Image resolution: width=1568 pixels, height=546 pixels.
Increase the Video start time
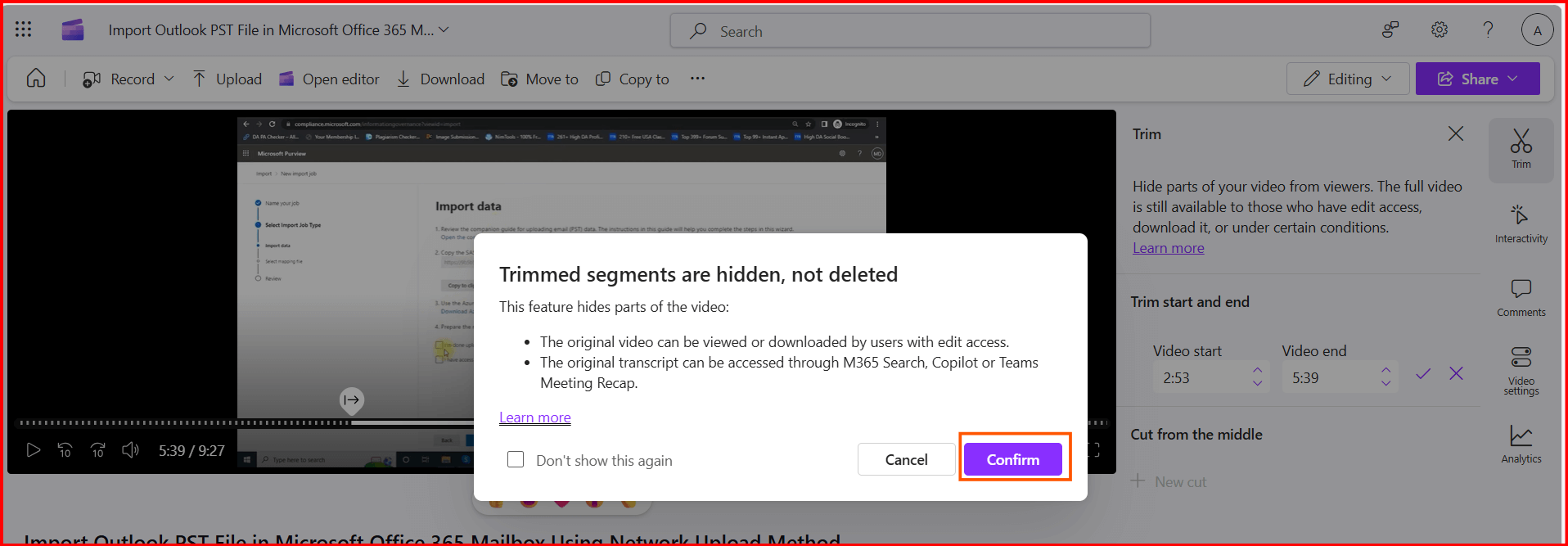coord(1258,371)
